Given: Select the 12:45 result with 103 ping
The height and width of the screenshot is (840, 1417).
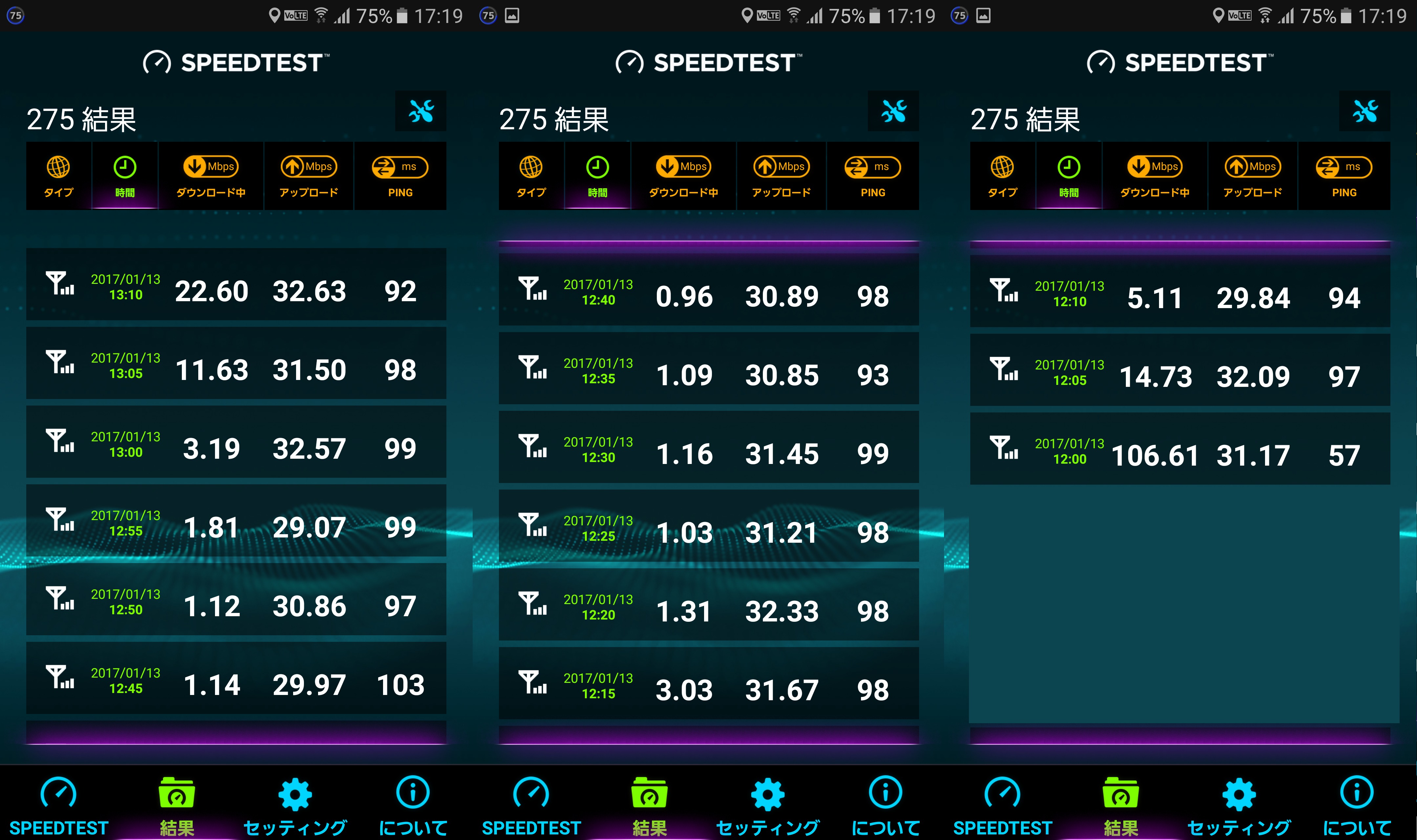Looking at the screenshot, I should (236, 678).
